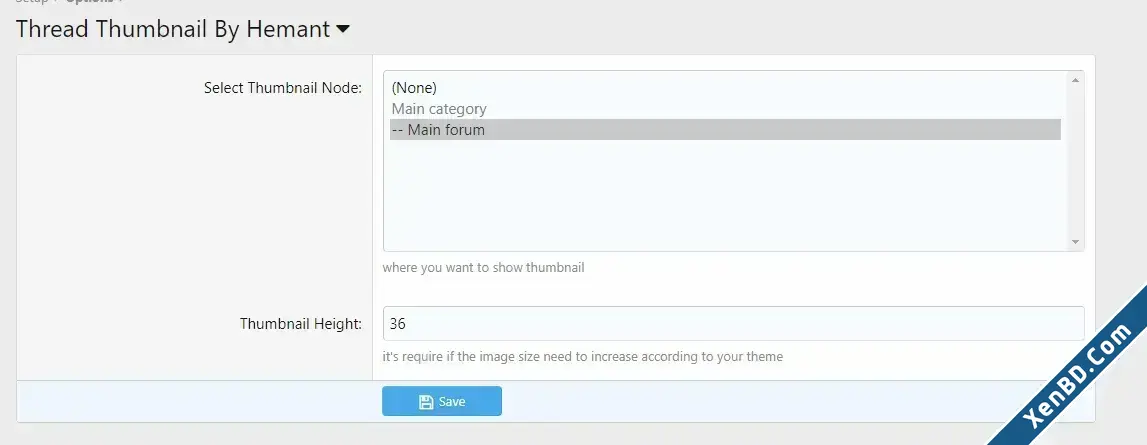Click the Save button
The height and width of the screenshot is (445, 1147).
[x=442, y=401]
